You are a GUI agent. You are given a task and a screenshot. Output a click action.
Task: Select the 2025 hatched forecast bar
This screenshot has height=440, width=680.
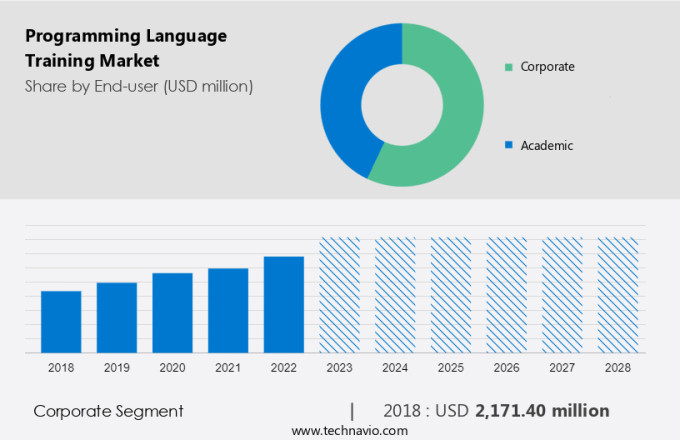click(x=450, y=295)
